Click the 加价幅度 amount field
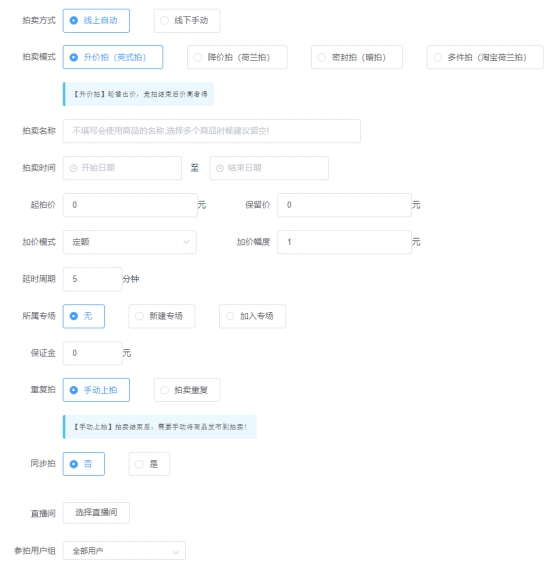The image size is (554, 571). coord(345,242)
